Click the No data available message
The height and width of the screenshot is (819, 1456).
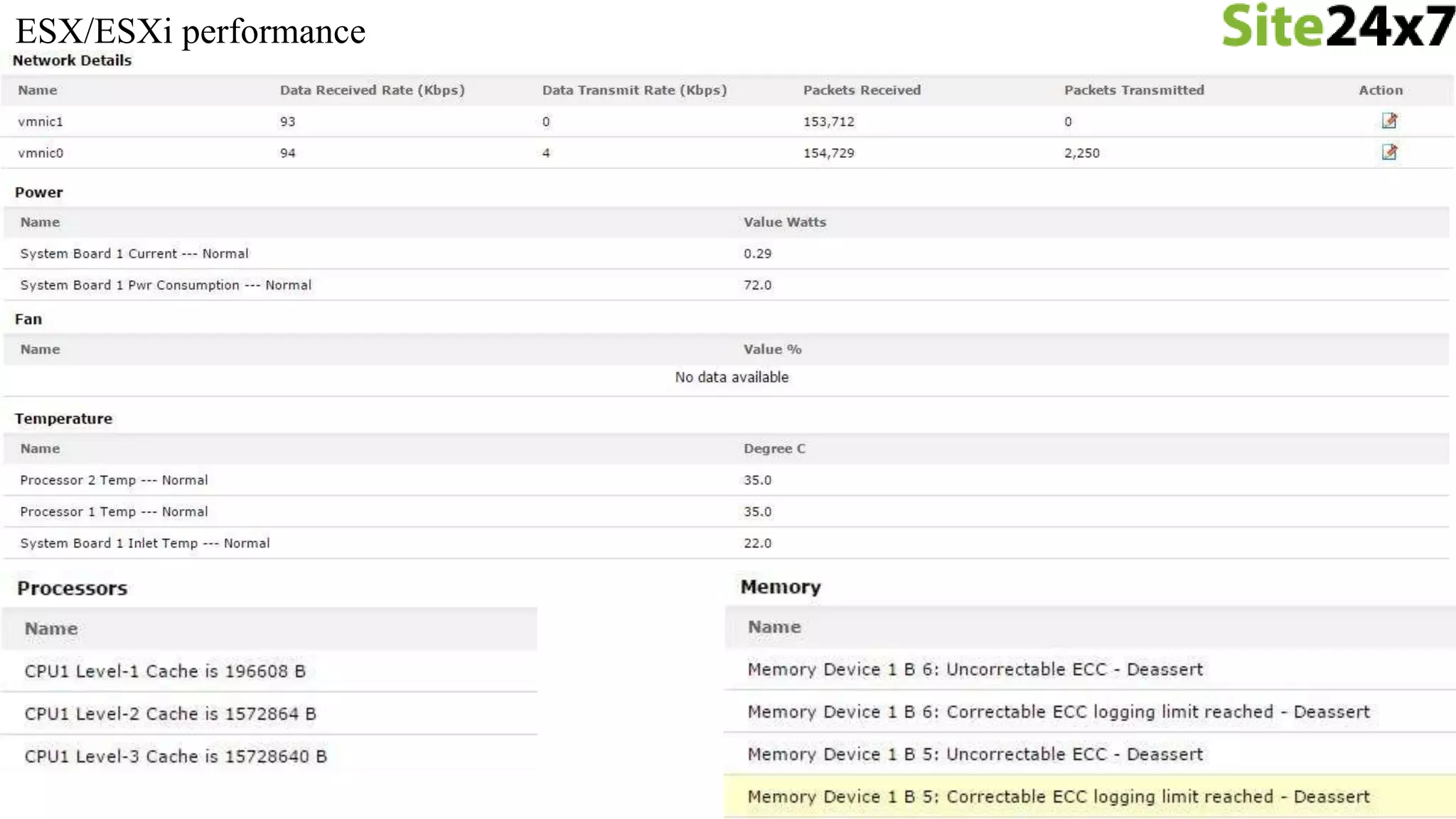tap(732, 378)
